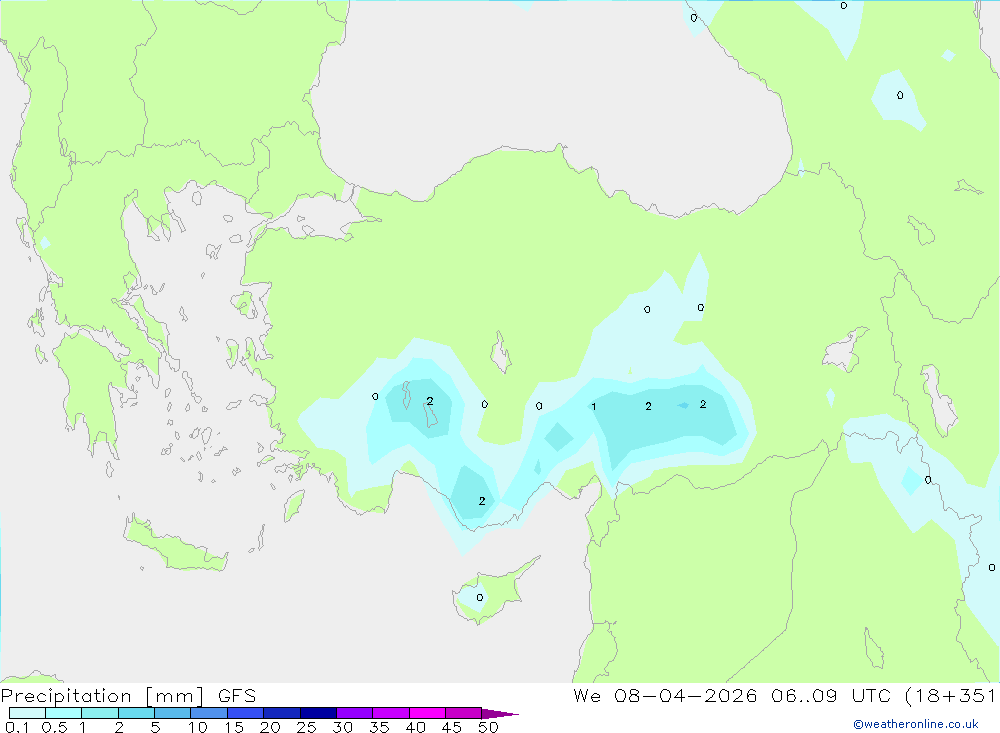Click the 20–25 mm dark blue legend swatch

coord(282,713)
